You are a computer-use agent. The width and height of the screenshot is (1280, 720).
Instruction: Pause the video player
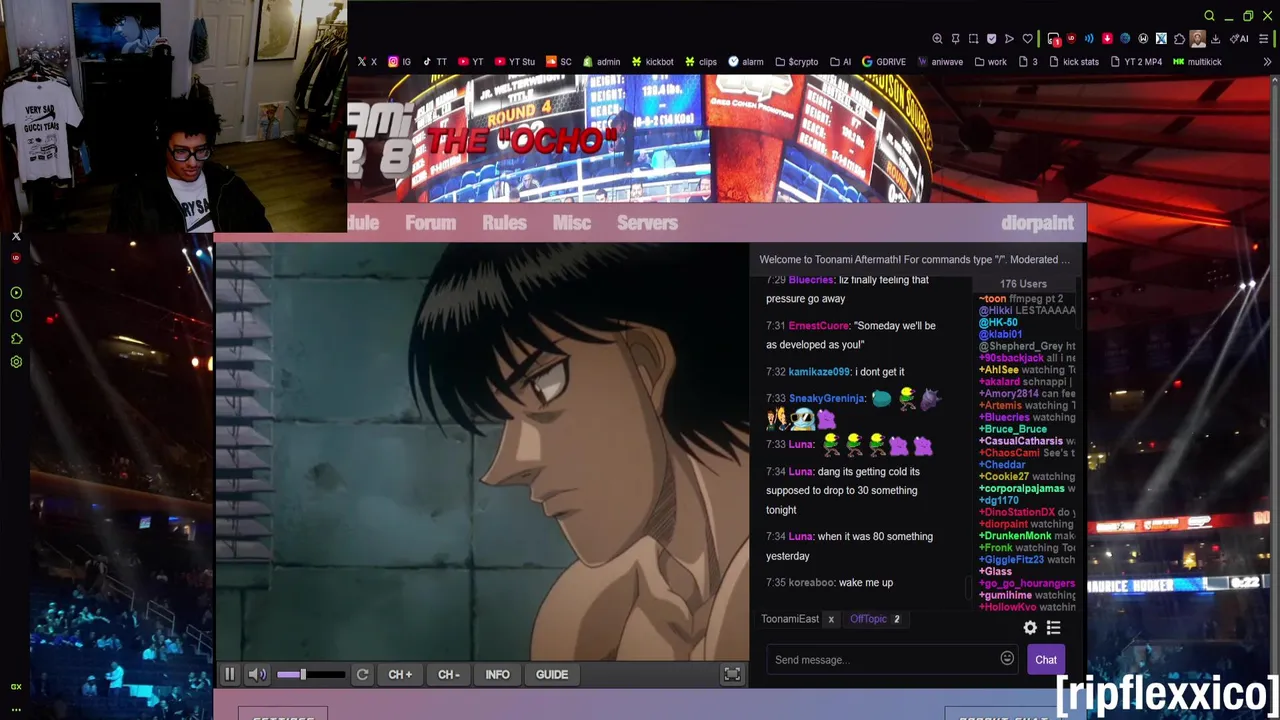[x=229, y=674]
